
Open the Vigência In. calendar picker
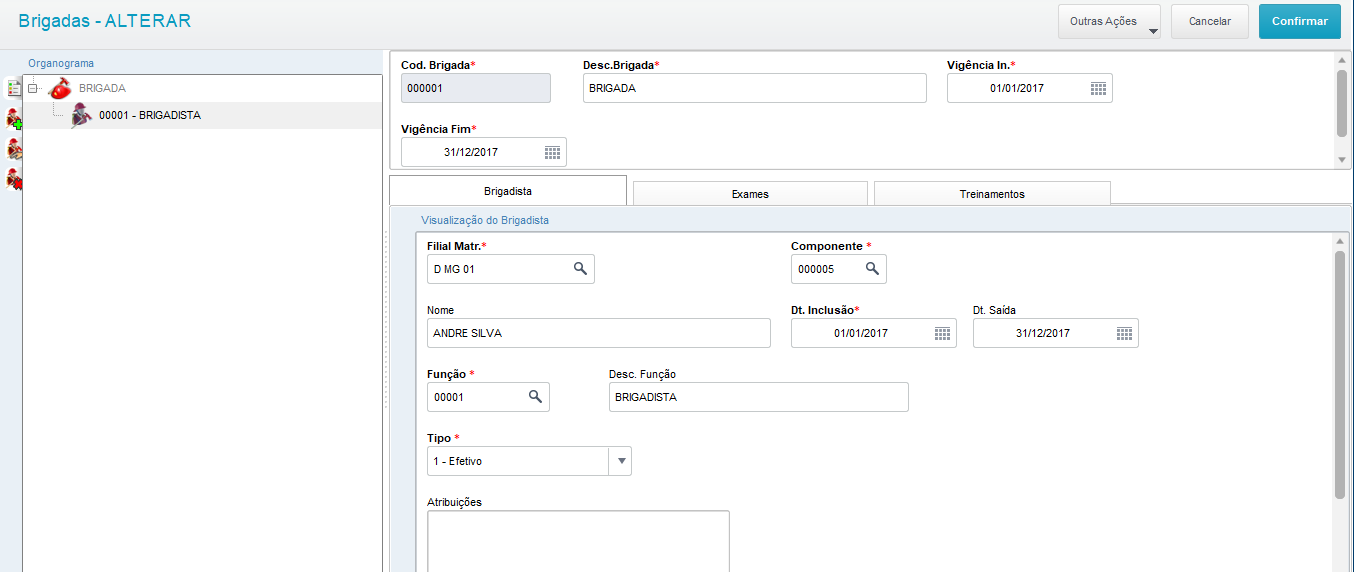pos(1098,88)
